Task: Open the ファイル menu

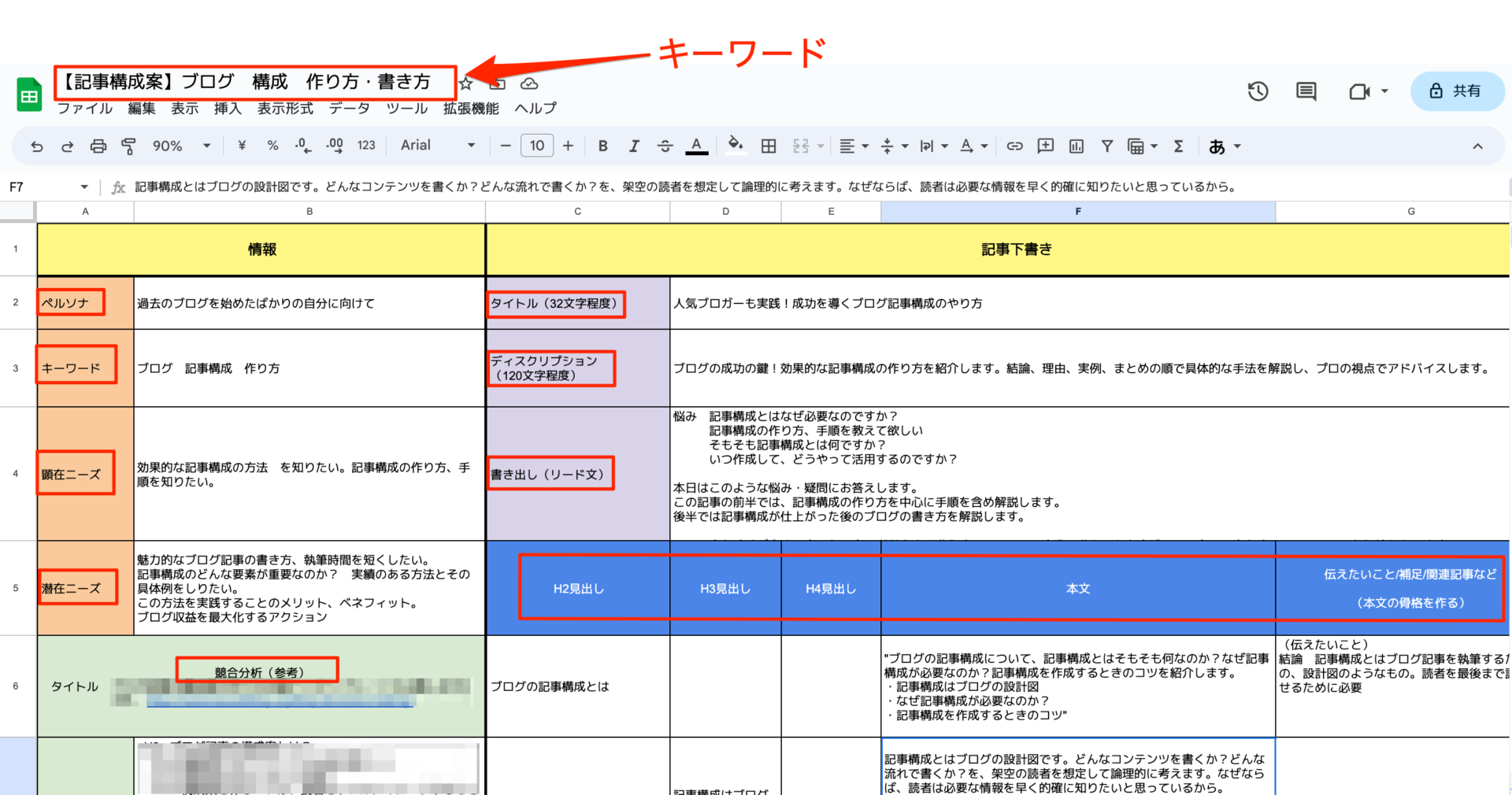Action: [85, 109]
